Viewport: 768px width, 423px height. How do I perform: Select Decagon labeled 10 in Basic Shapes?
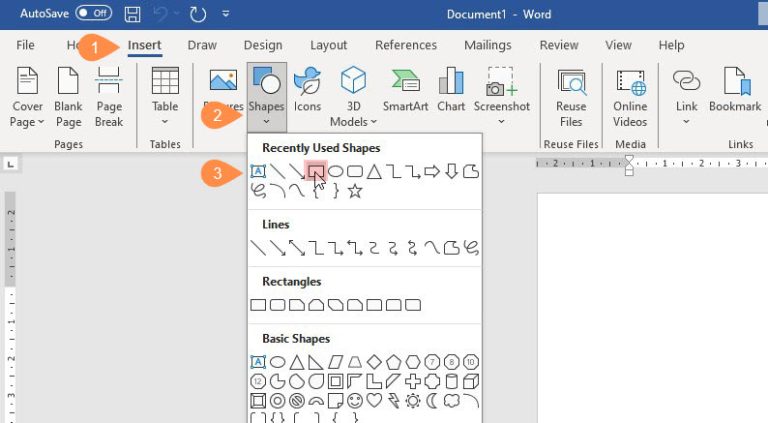471,362
